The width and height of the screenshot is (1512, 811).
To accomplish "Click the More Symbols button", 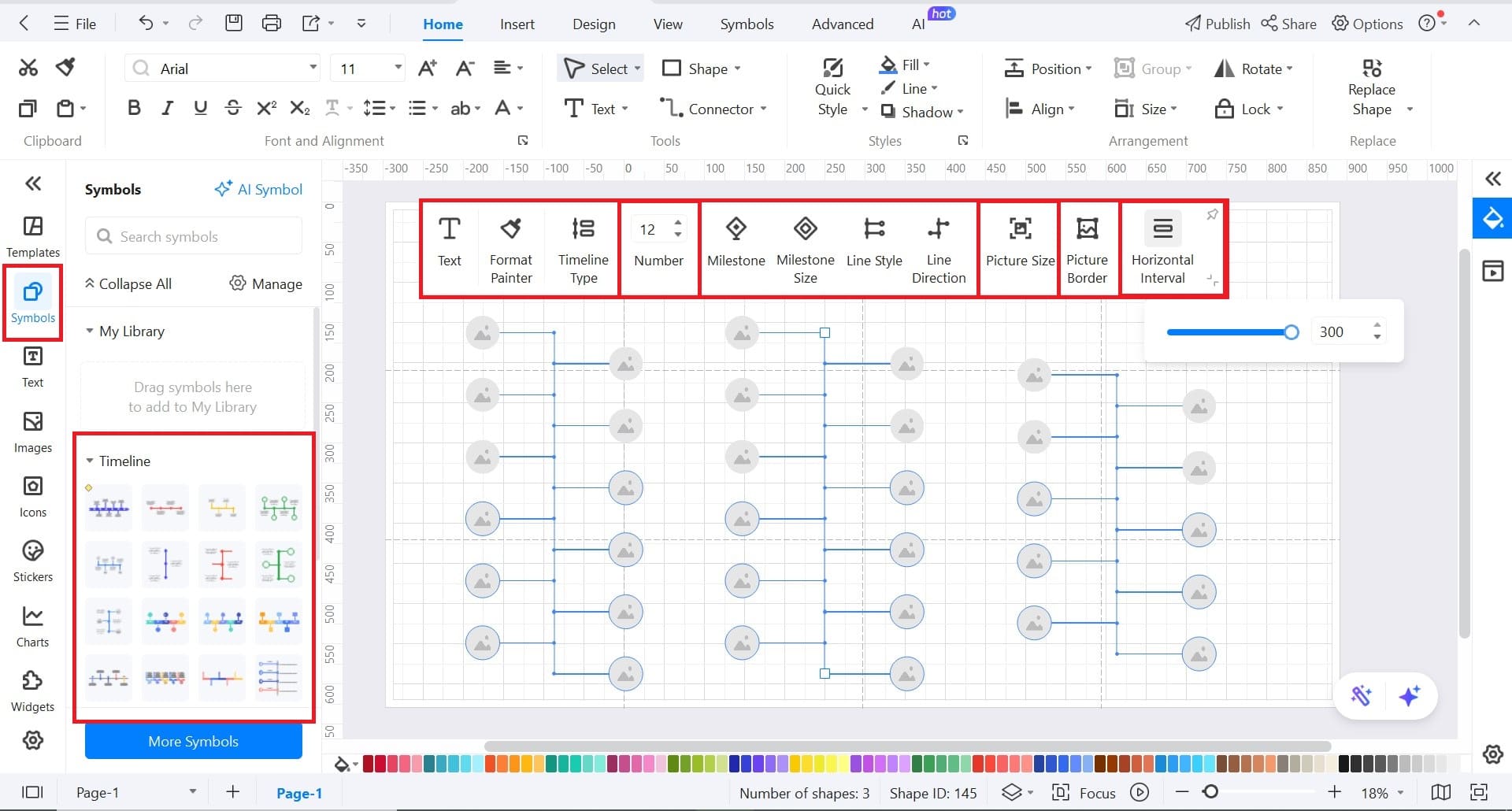I will point(193,741).
